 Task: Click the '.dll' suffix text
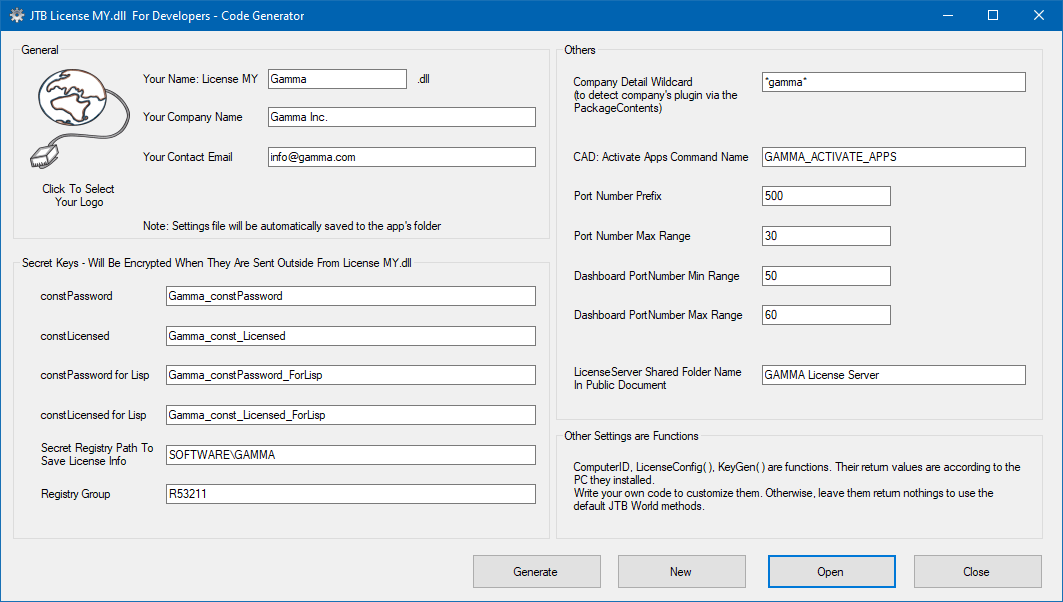[423, 79]
